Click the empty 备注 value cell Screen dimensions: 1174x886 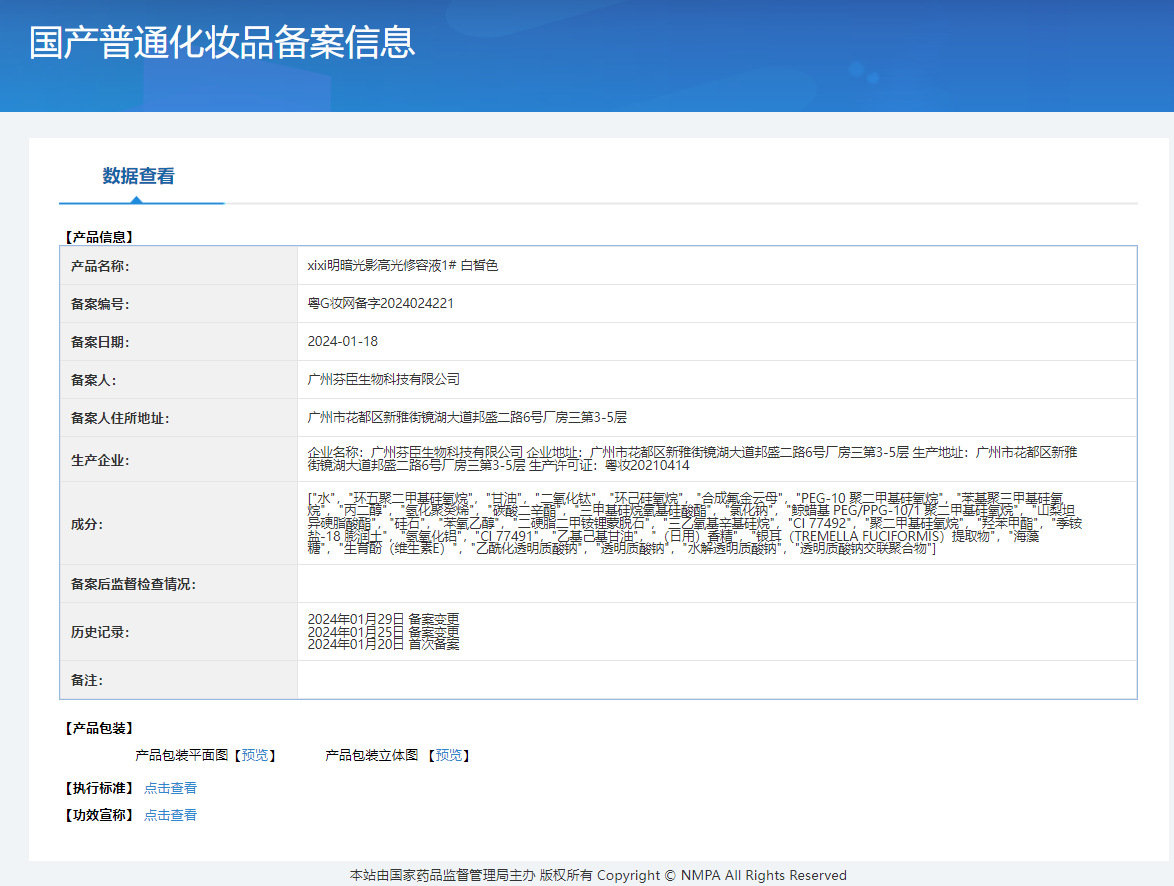(x=716, y=680)
